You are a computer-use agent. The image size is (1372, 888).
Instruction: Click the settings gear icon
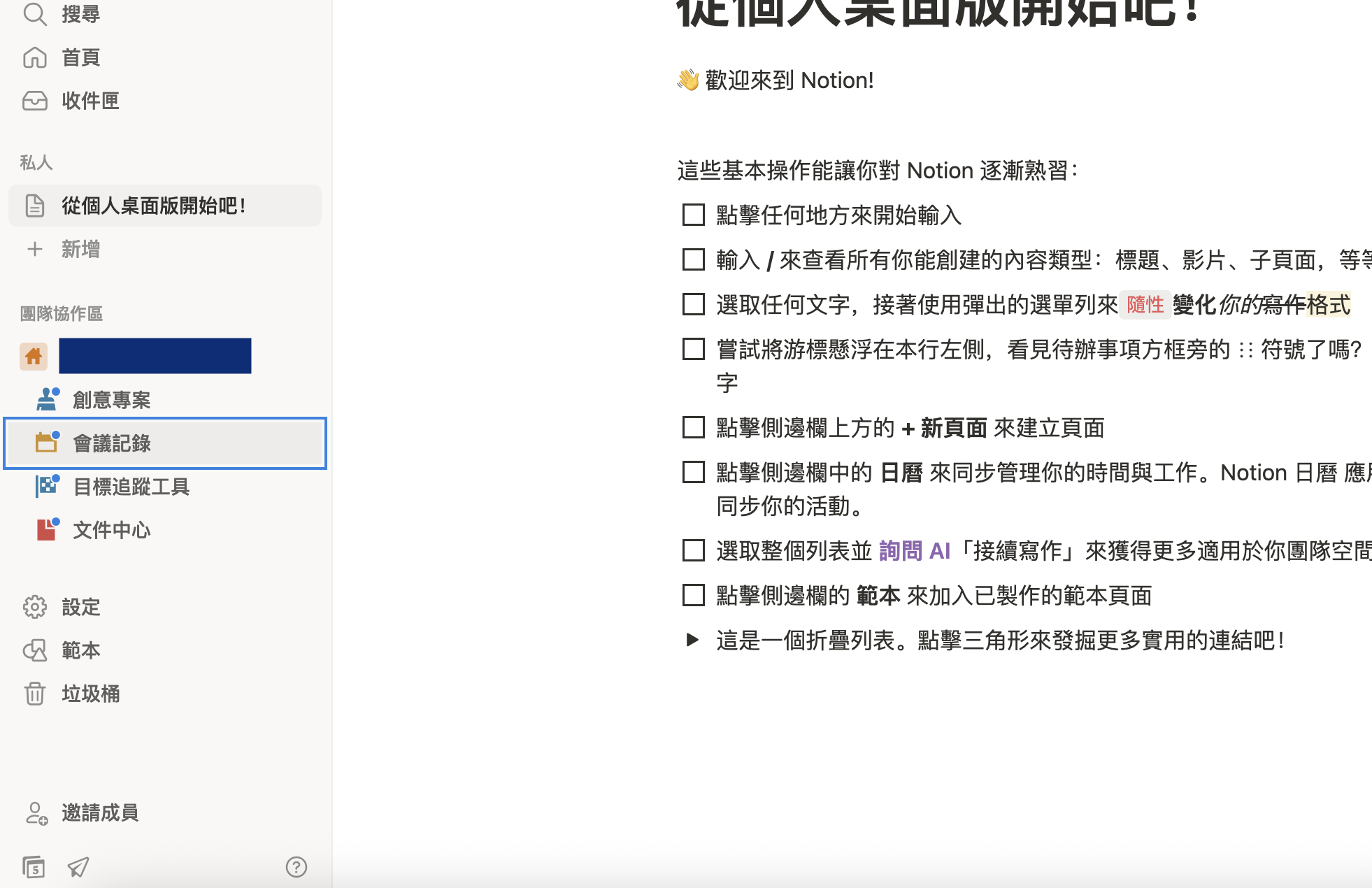tap(34, 607)
